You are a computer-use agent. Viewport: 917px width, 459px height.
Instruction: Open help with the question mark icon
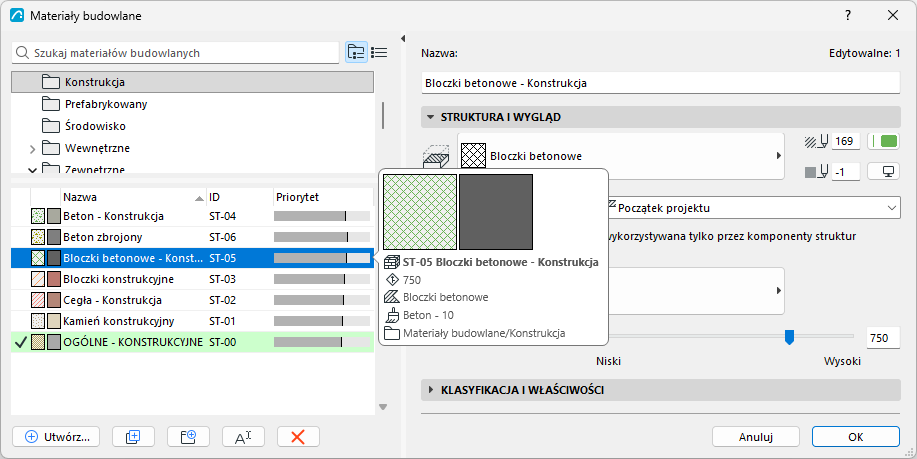pyautogui.click(x=848, y=16)
